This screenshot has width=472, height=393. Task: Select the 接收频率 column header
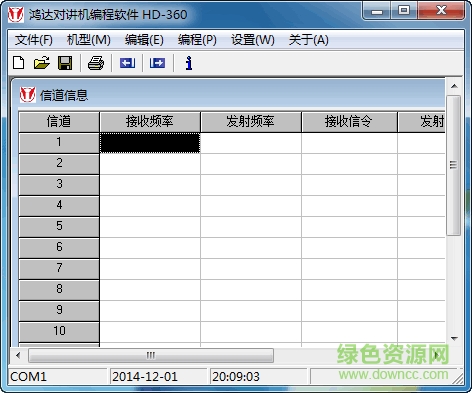click(150, 122)
